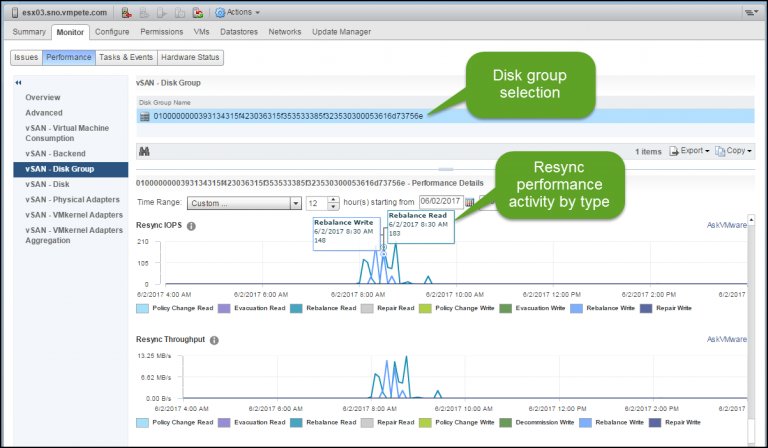768x448 pixels.
Task: Click the AskVMware link for Resync Throughput
Action: pyautogui.click(x=726, y=339)
